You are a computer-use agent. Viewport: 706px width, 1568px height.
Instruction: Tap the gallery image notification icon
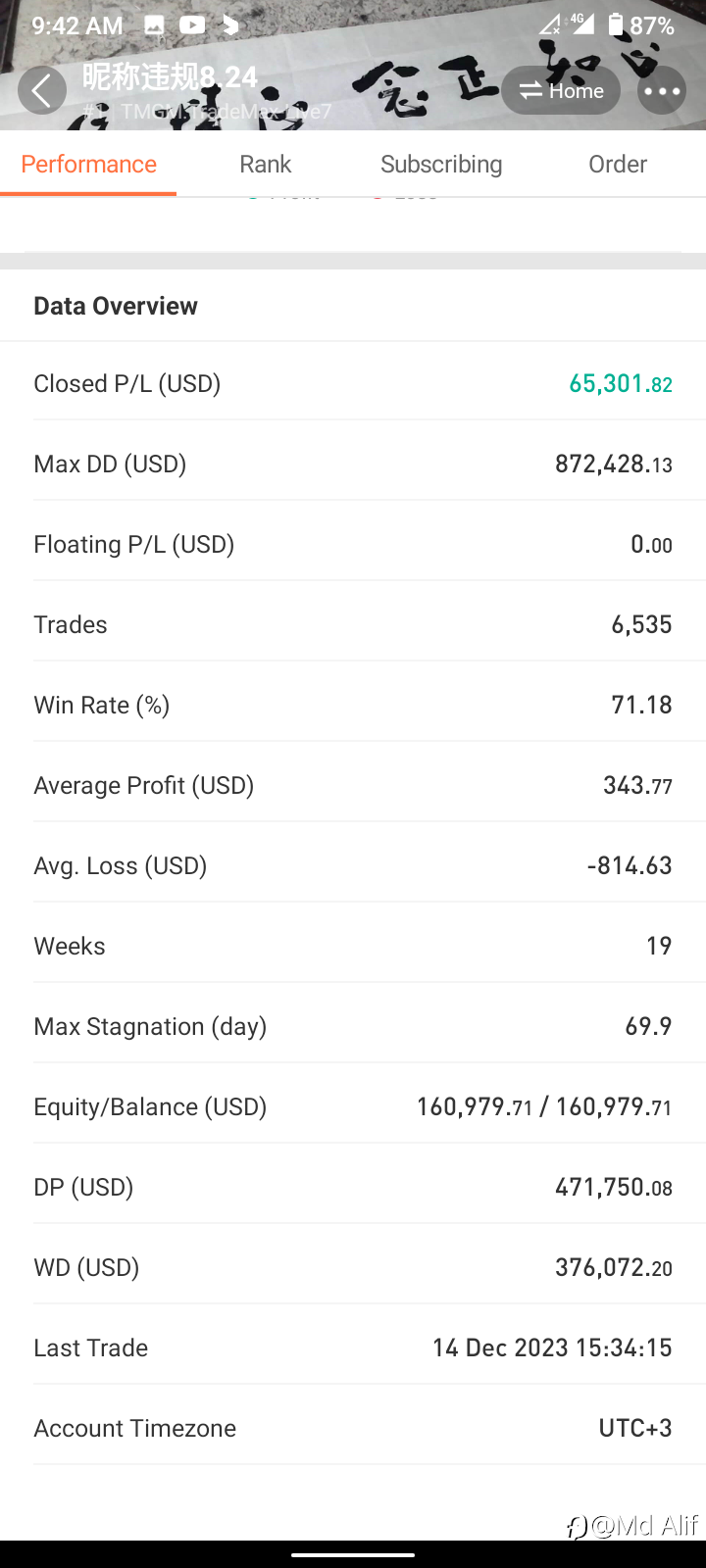point(154,25)
